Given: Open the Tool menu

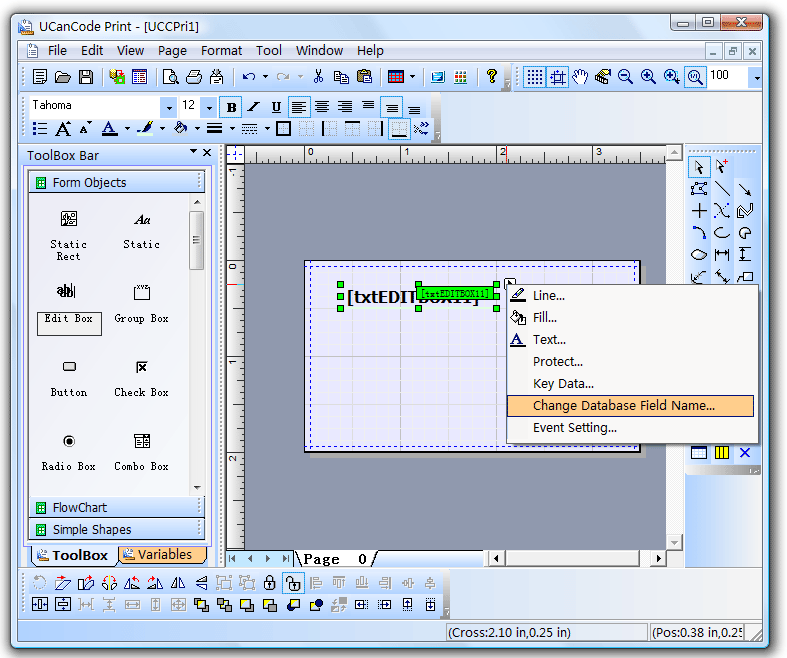Looking at the screenshot, I should (x=269, y=51).
